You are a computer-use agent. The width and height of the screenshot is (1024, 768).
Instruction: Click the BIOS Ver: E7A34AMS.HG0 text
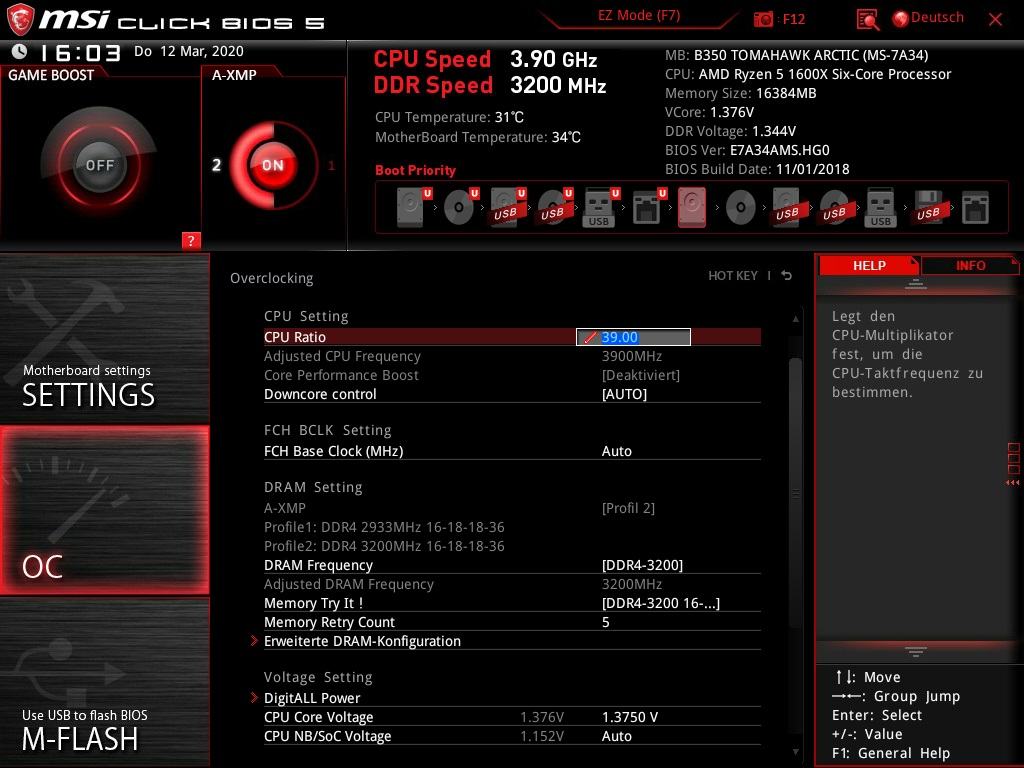(747, 150)
